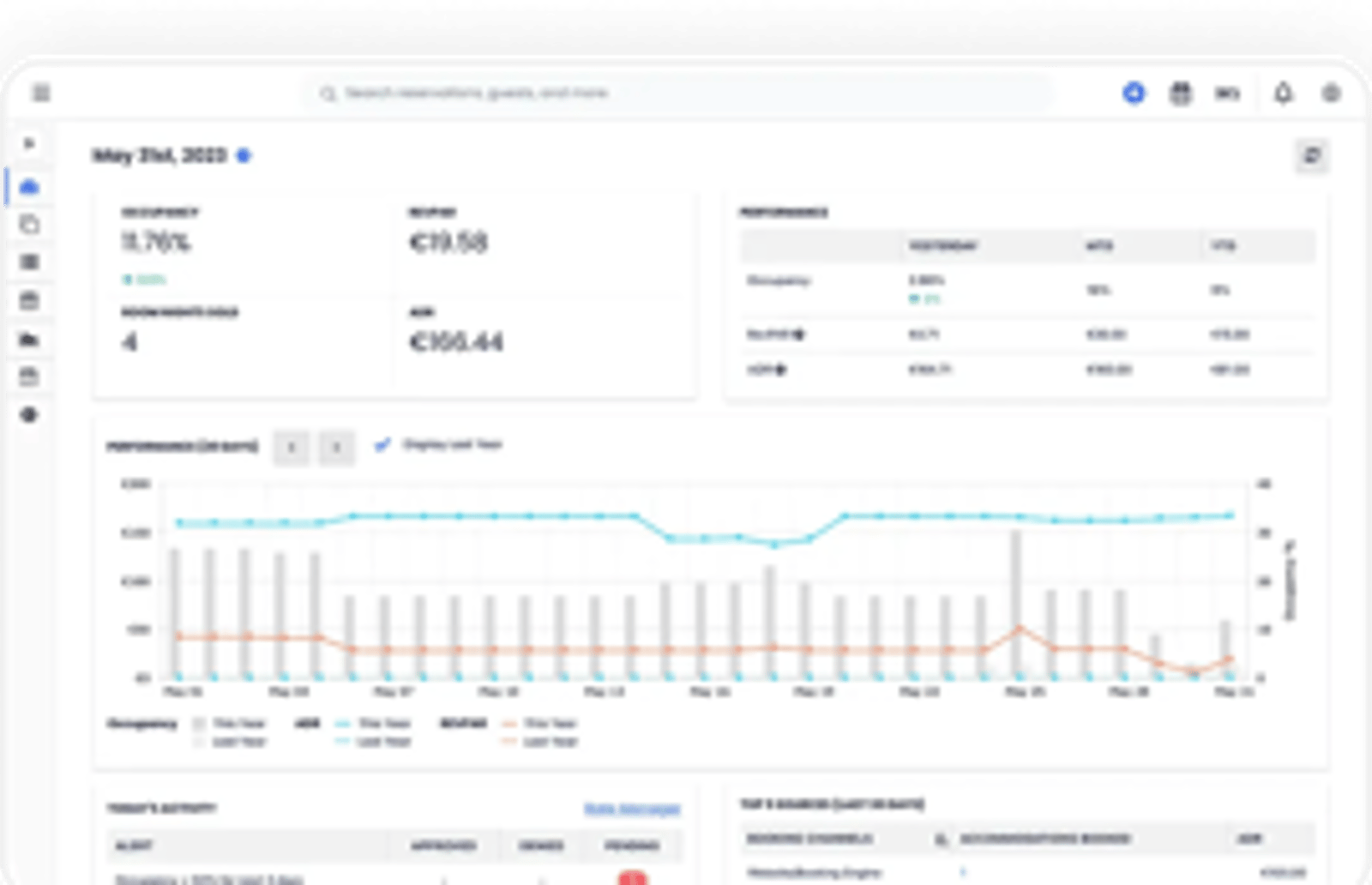Screen dimensions: 1372x885
Task: Open the hamburger menu in the top bar
Action: pyautogui.click(x=41, y=93)
